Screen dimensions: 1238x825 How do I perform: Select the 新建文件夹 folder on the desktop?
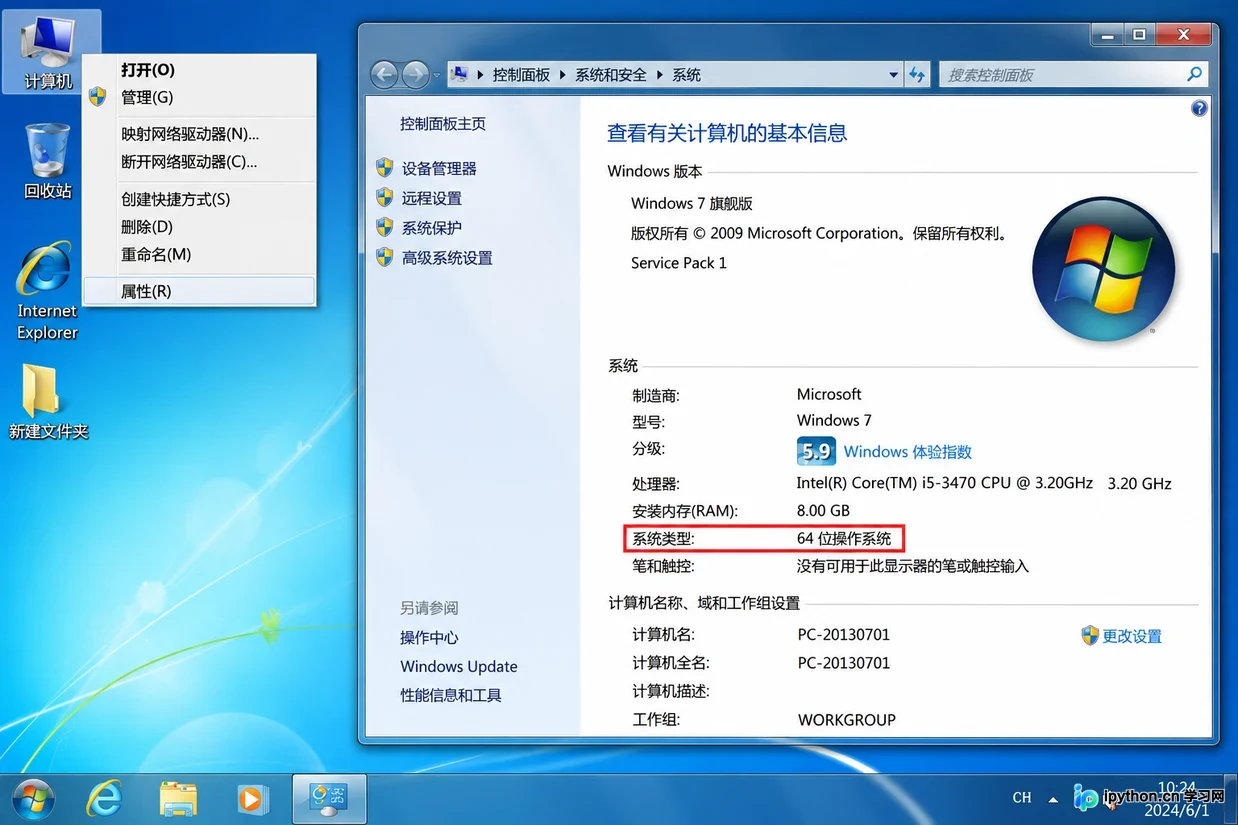pyautogui.click(x=48, y=403)
